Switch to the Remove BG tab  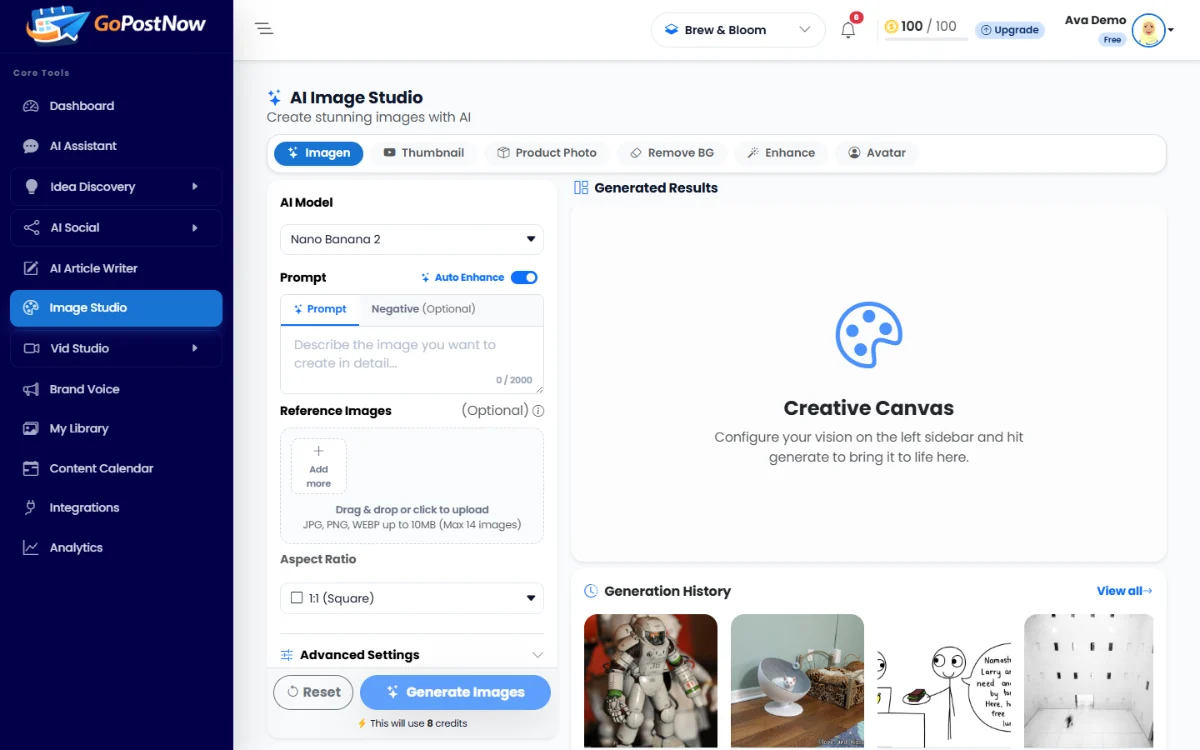point(672,153)
